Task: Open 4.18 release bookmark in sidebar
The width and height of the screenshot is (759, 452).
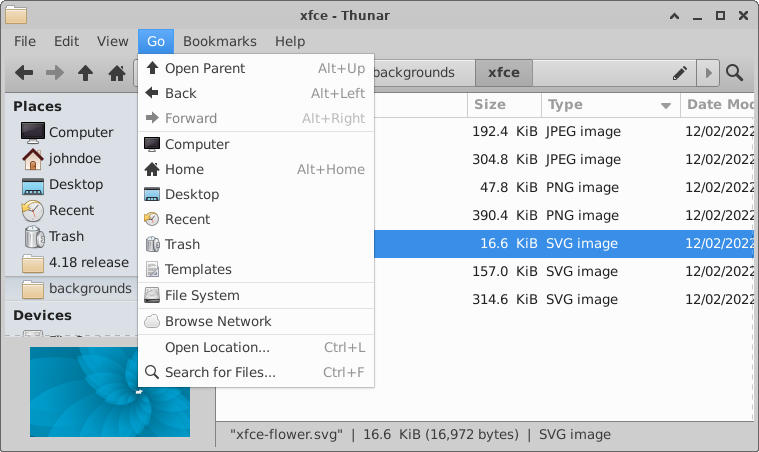Action: [x=71, y=263]
